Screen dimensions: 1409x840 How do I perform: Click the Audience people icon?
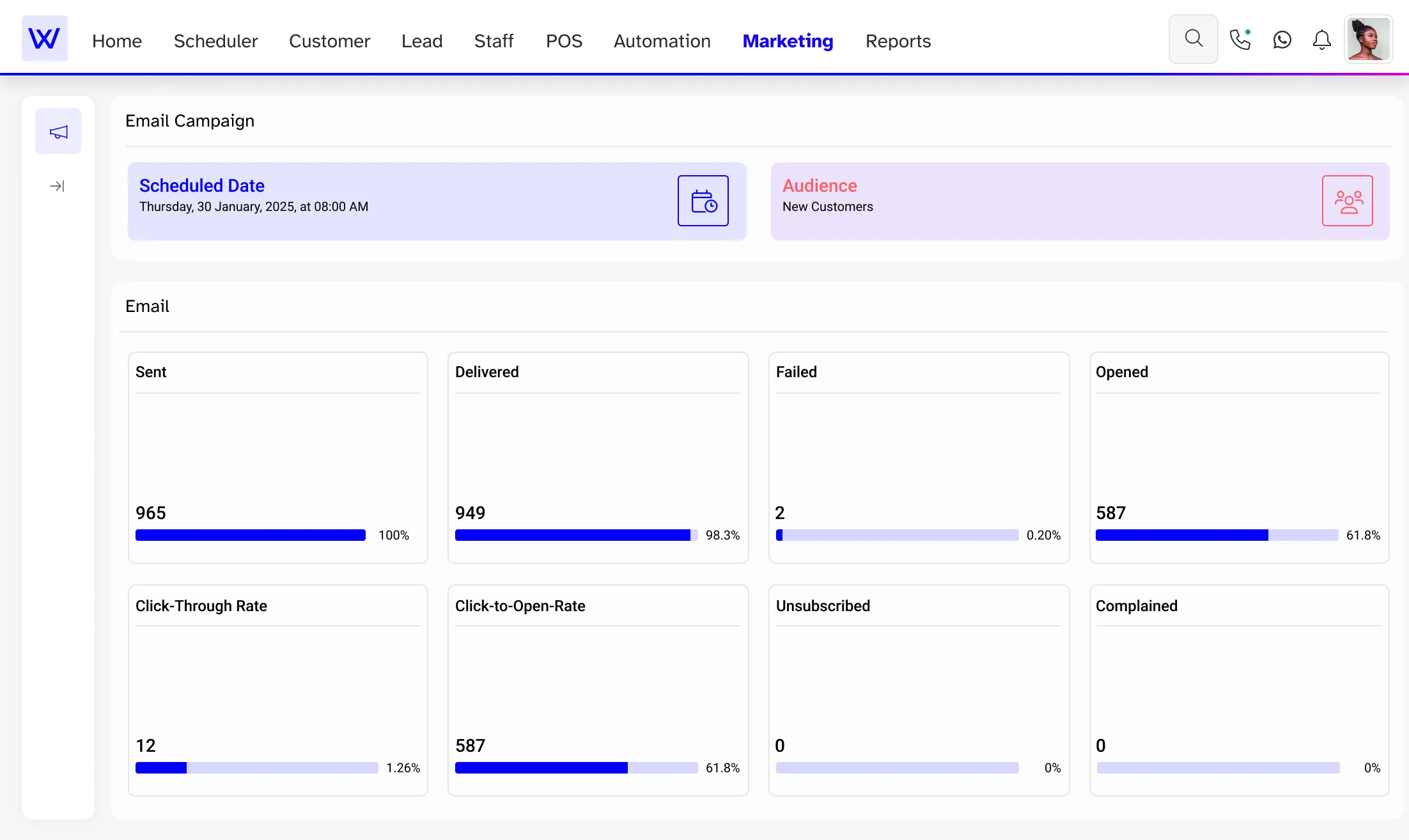coord(1347,200)
